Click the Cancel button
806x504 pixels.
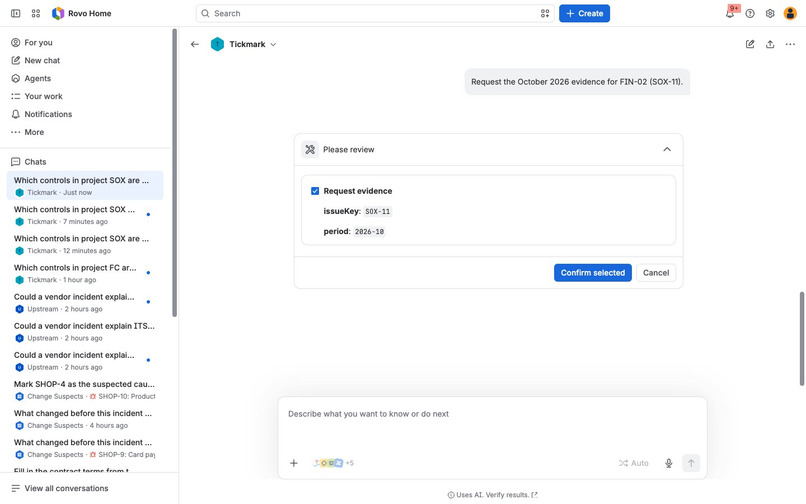[x=656, y=273]
